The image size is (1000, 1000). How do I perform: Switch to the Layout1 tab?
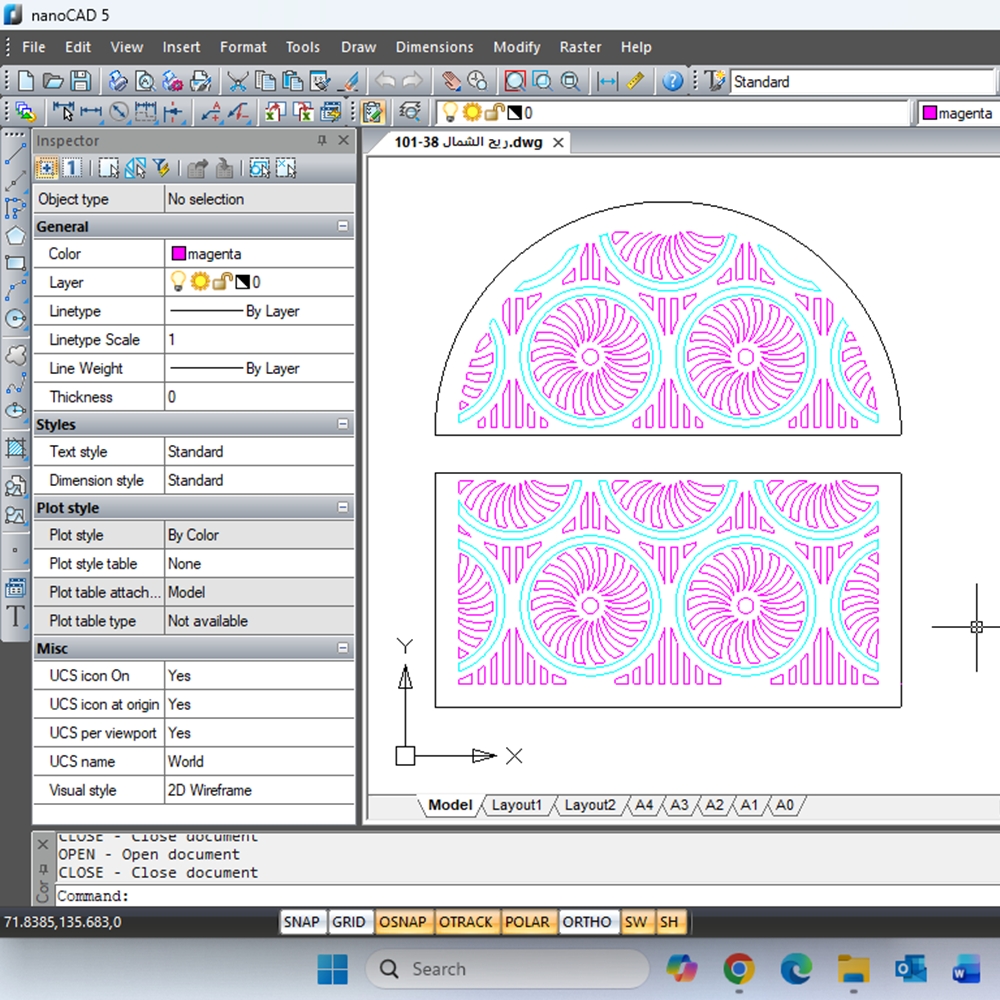(x=516, y=805)
